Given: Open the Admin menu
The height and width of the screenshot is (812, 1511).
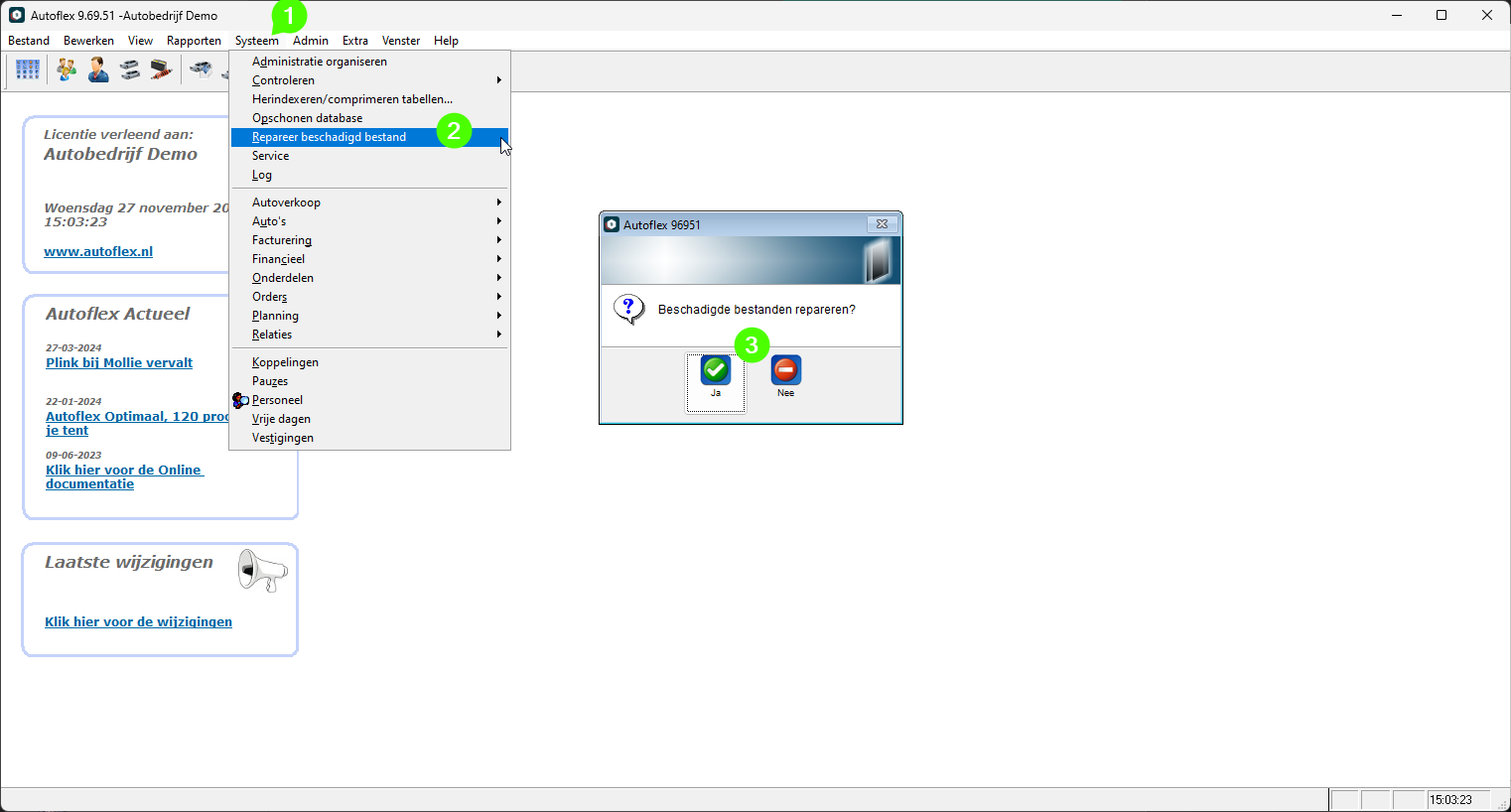Looking at the screenshot, I should (x=311, y=41).
